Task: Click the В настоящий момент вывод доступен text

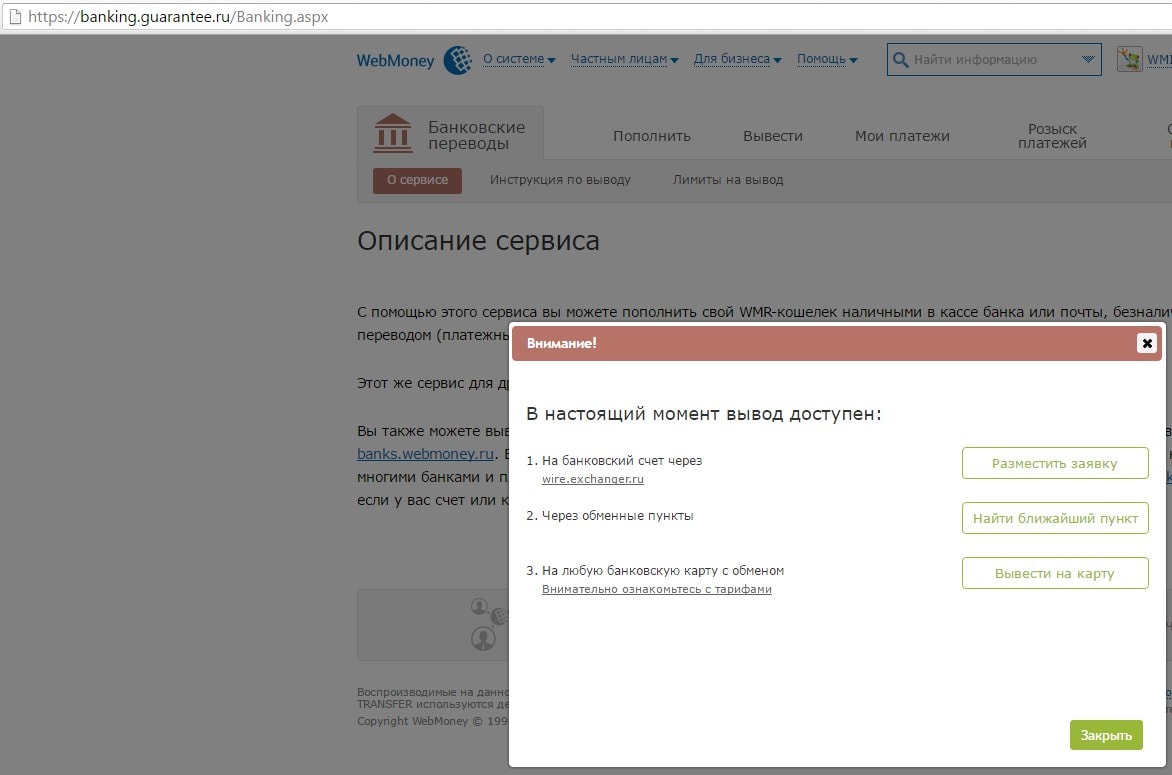Action: click(x=703, y=414)
